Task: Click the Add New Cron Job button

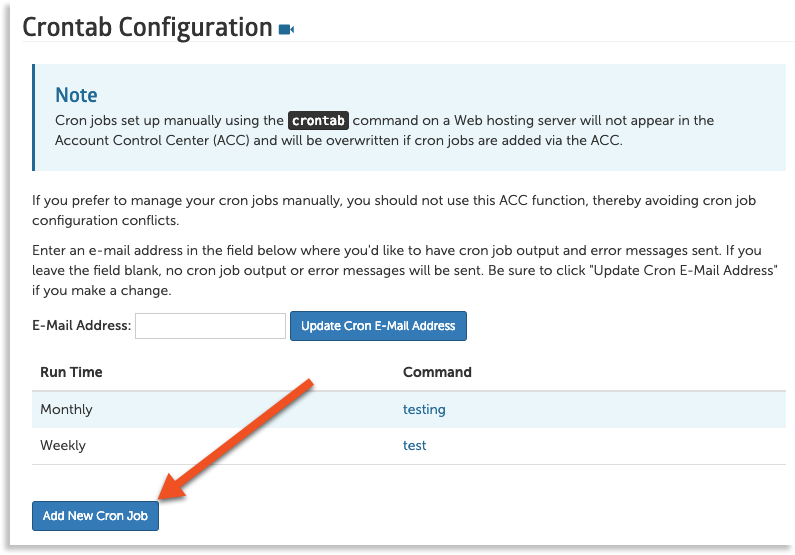Action: (96, 516)
